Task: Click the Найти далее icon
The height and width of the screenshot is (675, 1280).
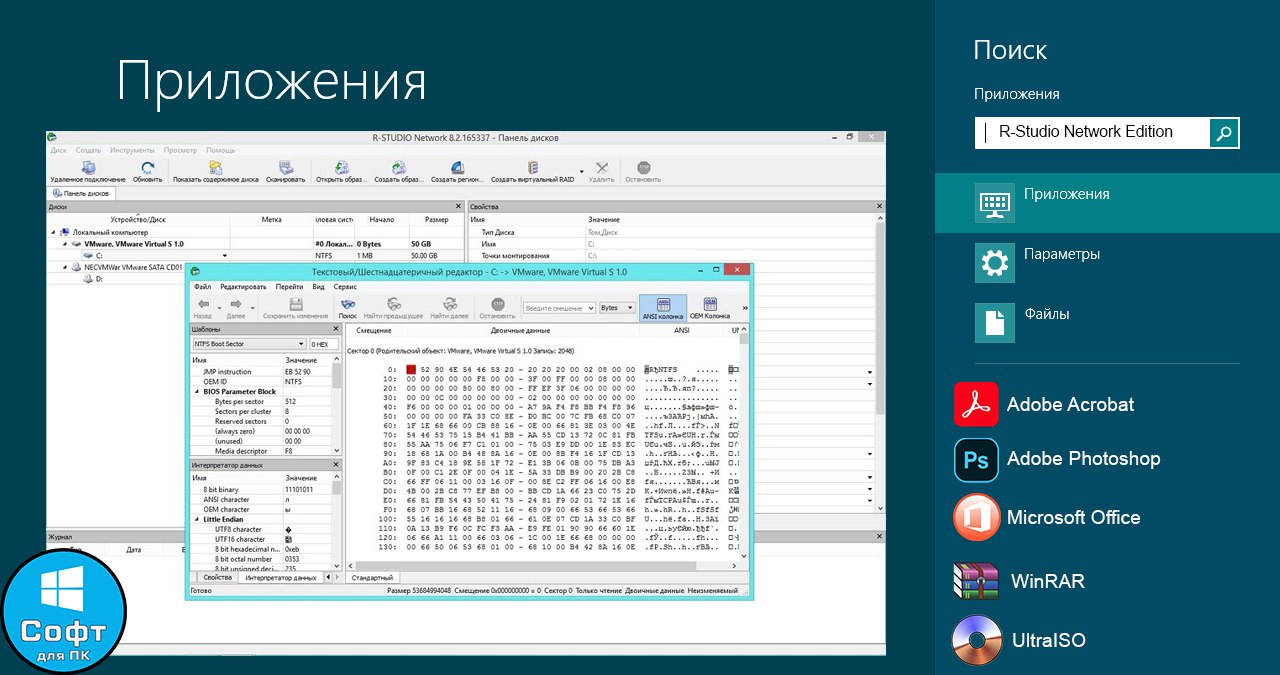Action: coord(449,304)
